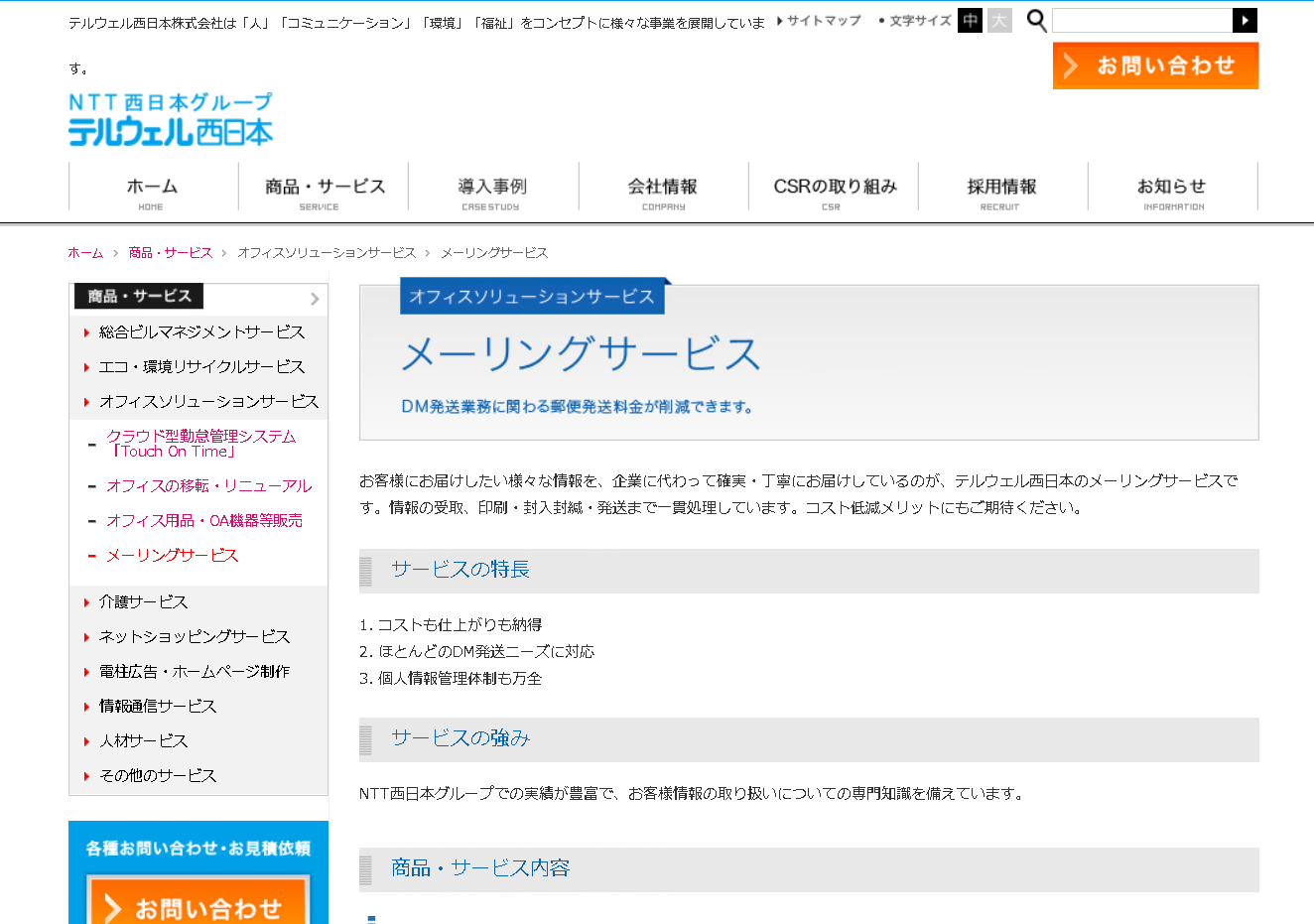The width and height of the screenshot is (1314, 924).
Task: Go to 商品・サービス in the breadcrumb
Action: 171,253
